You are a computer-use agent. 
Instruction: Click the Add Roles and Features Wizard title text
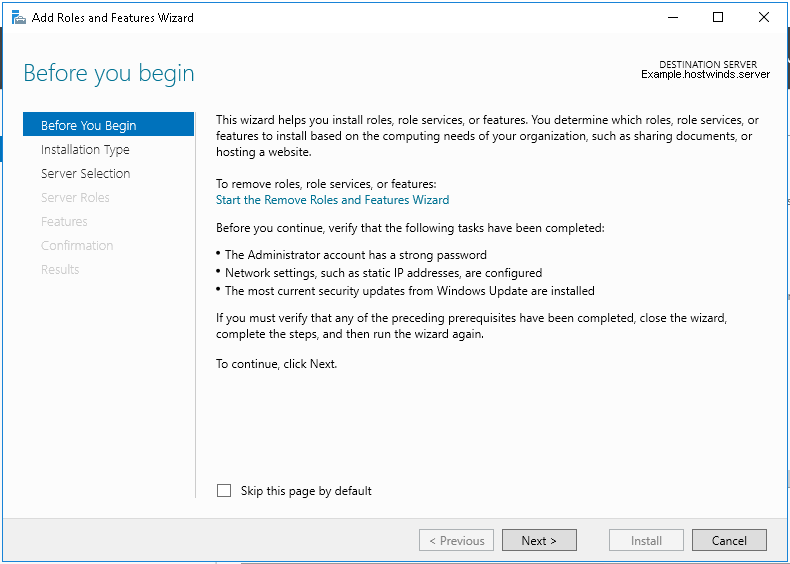(113, 18)
